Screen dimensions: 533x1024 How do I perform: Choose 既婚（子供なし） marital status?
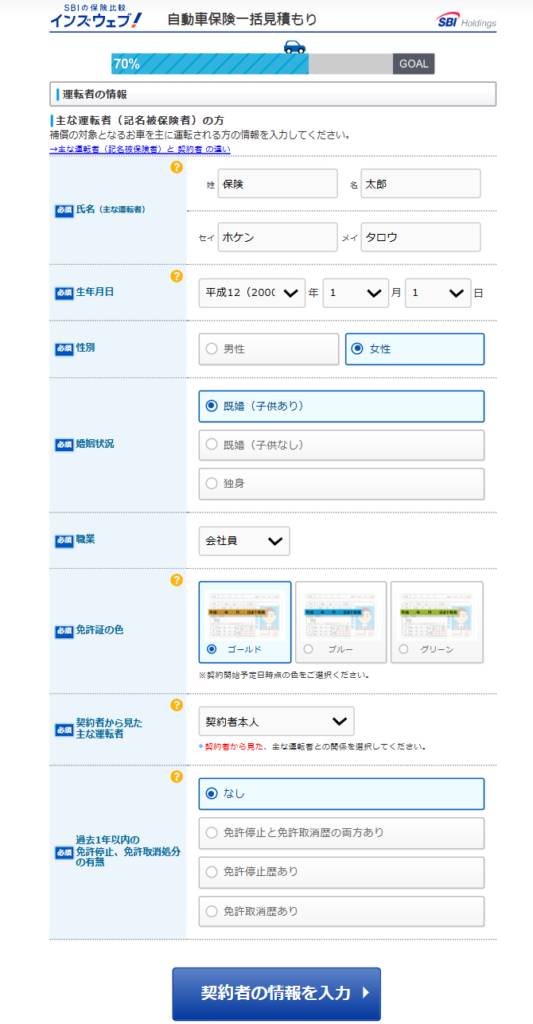(x=342, y=445)
